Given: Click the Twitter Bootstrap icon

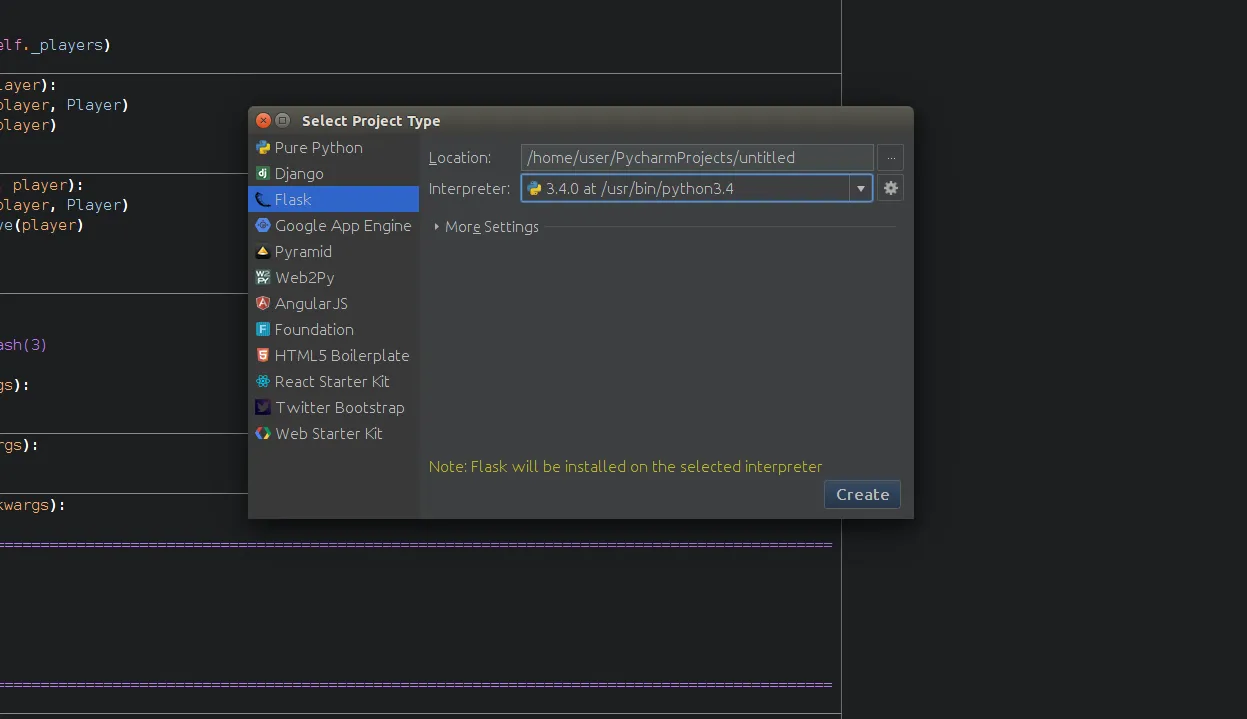Looking at the screenshot, I should coord(263,407).
